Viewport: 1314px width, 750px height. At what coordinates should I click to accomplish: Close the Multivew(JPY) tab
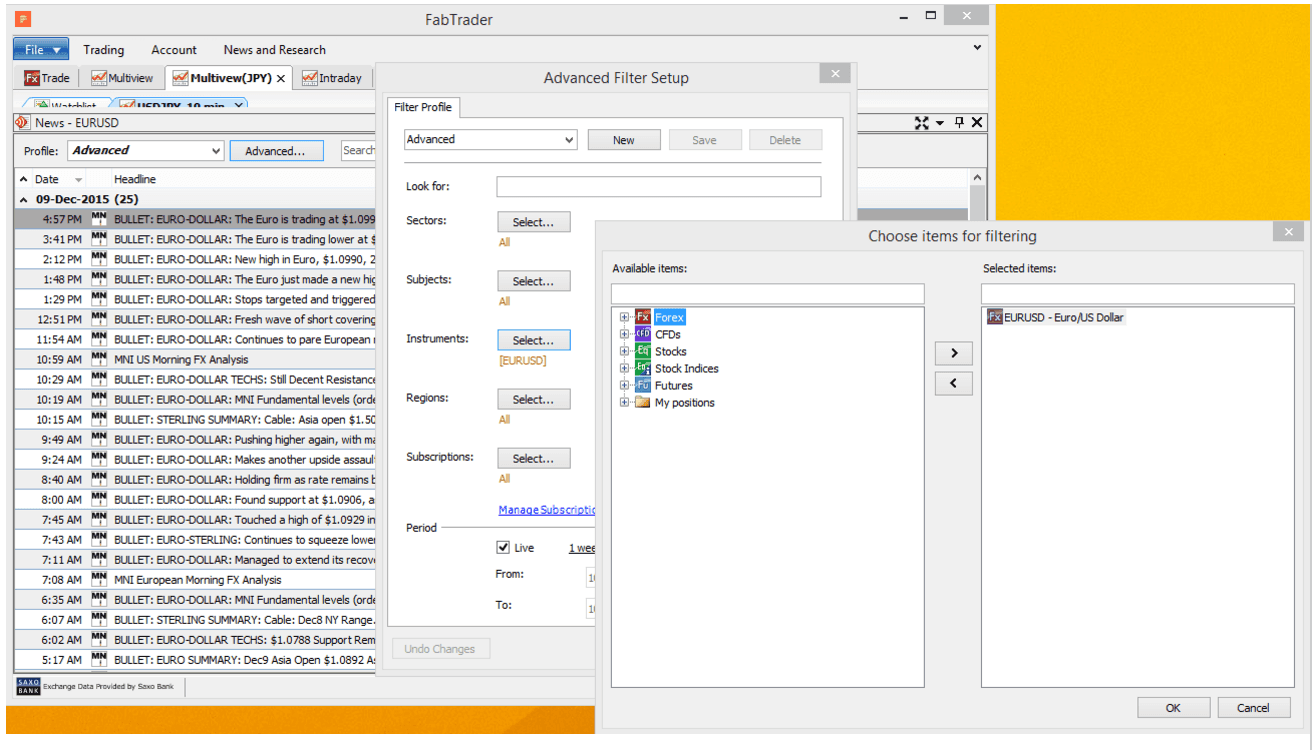[x=281, y=78]
